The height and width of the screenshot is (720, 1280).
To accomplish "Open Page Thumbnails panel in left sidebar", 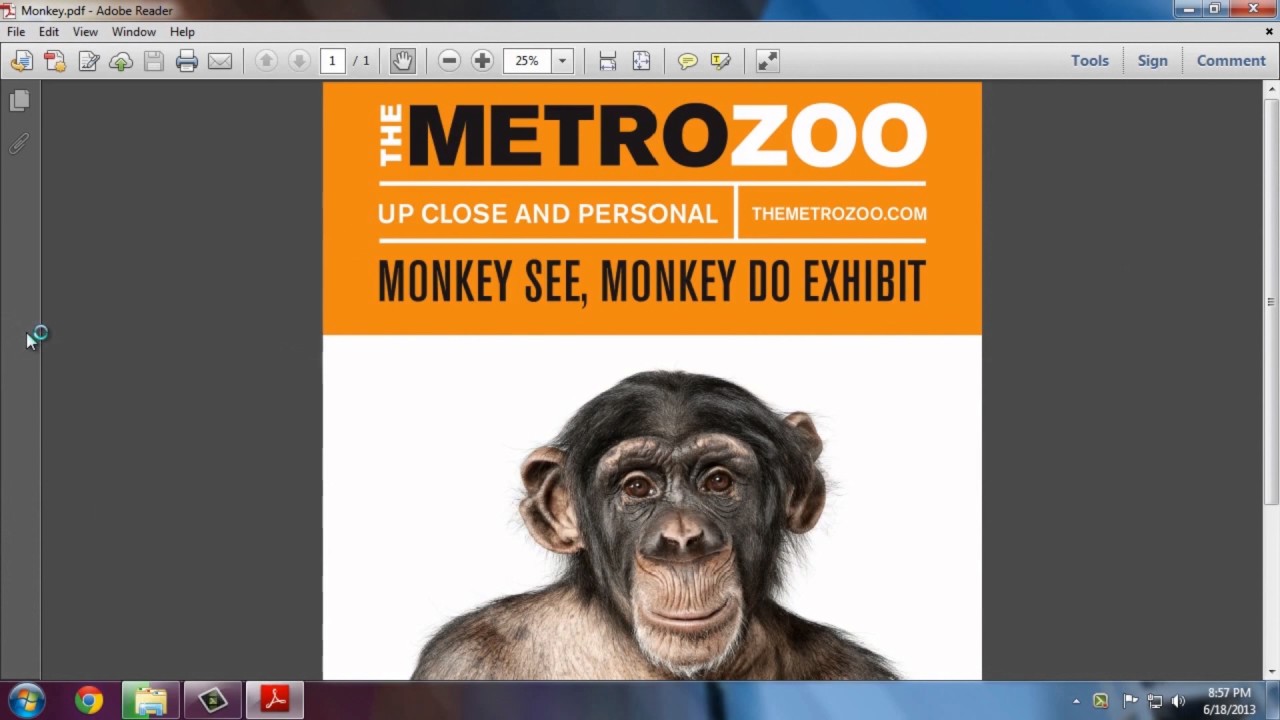I will (x=19, y=100).
